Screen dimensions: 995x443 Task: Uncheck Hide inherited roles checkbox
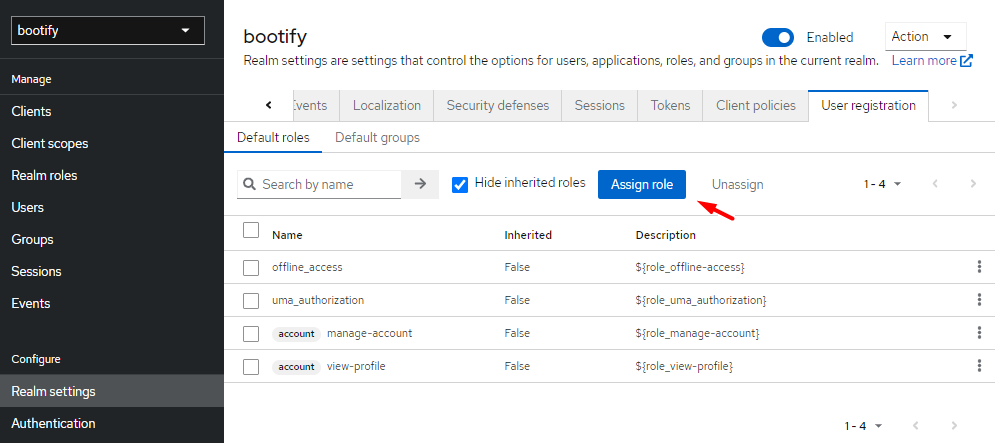pos(460,184)
